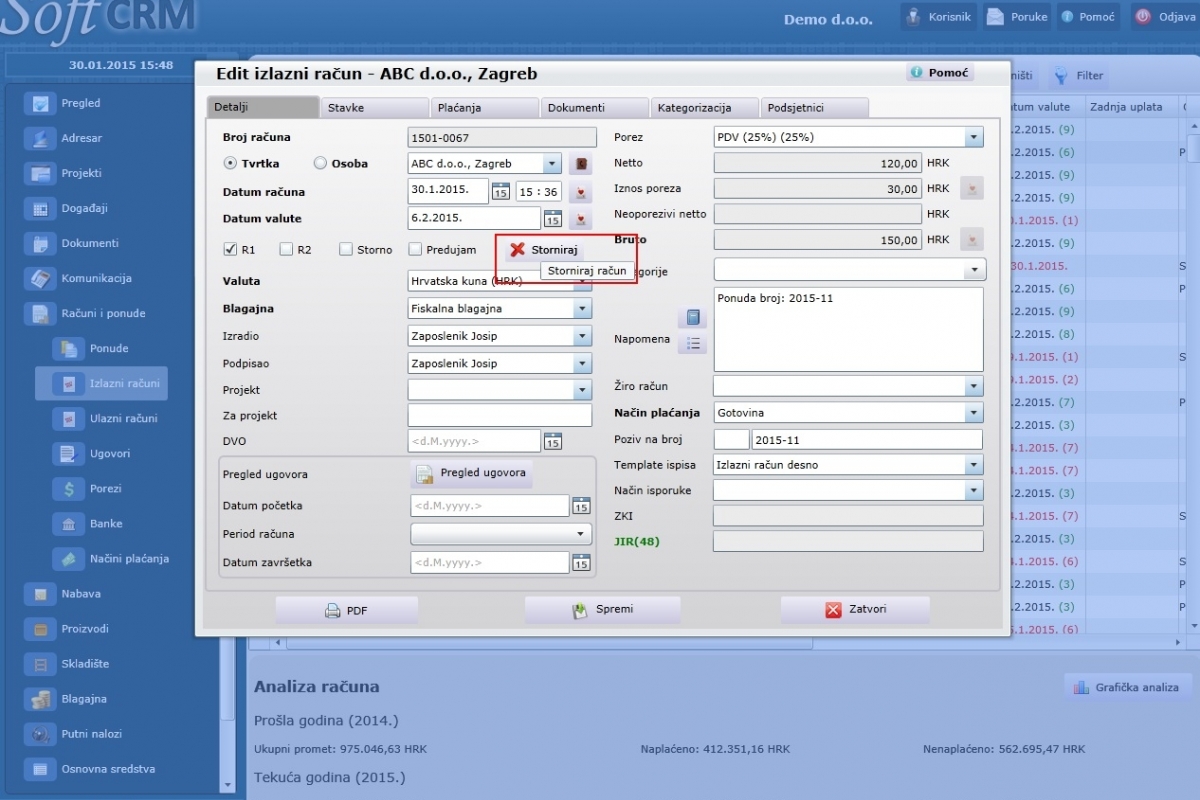The height and width of the screenshot is (800, 1200).
Task: Open the Podpisao employee dropdown
Action: tap(582, 363)
